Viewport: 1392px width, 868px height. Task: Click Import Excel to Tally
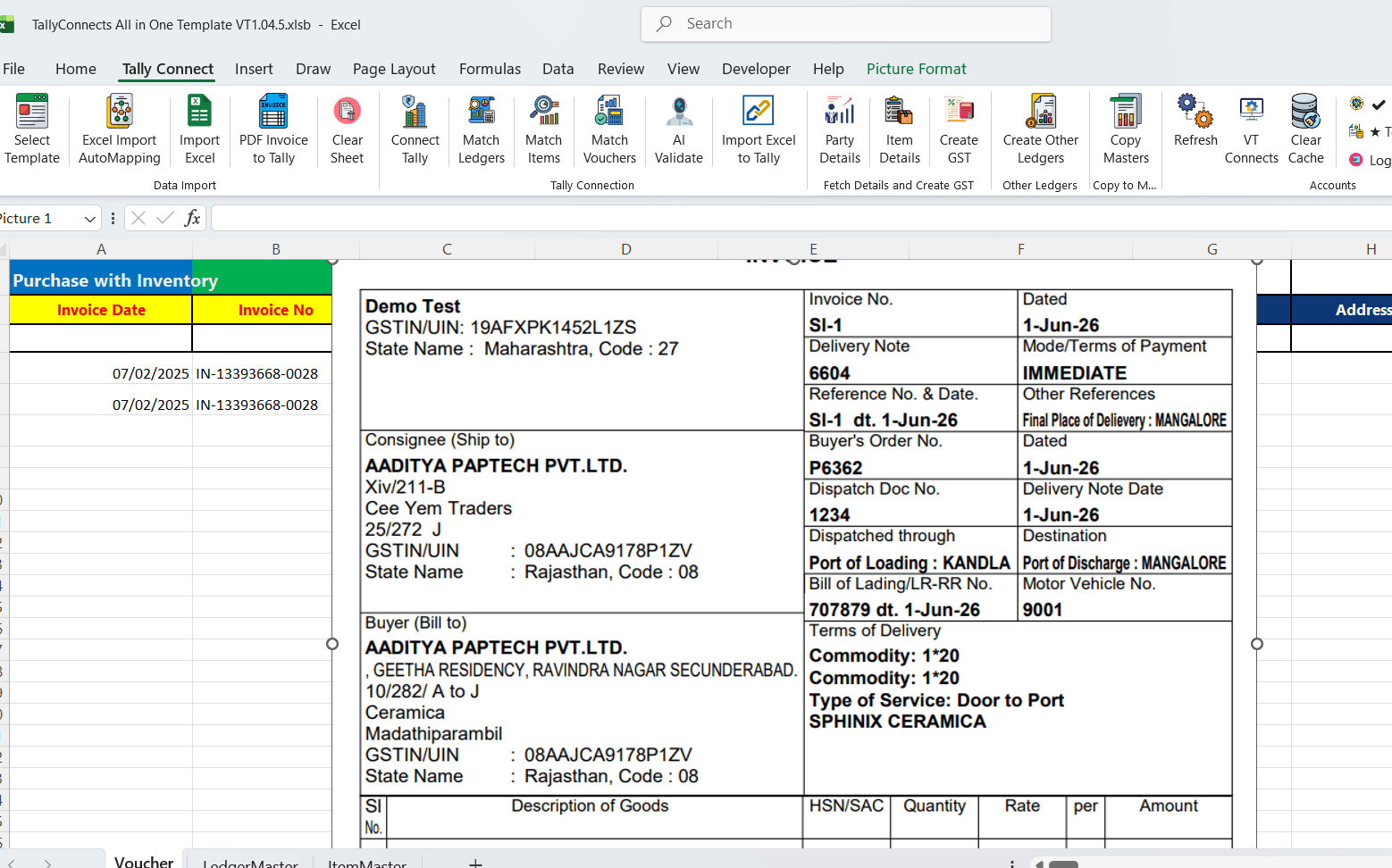[759, 129]
